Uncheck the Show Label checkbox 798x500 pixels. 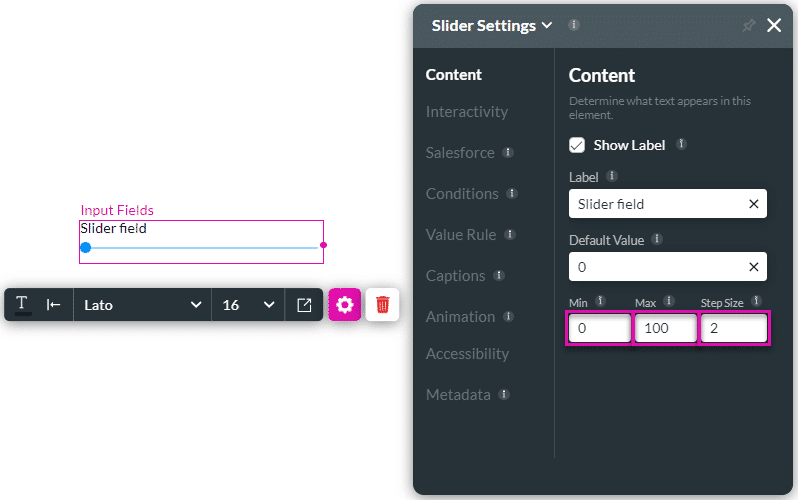tap(577, 145)
